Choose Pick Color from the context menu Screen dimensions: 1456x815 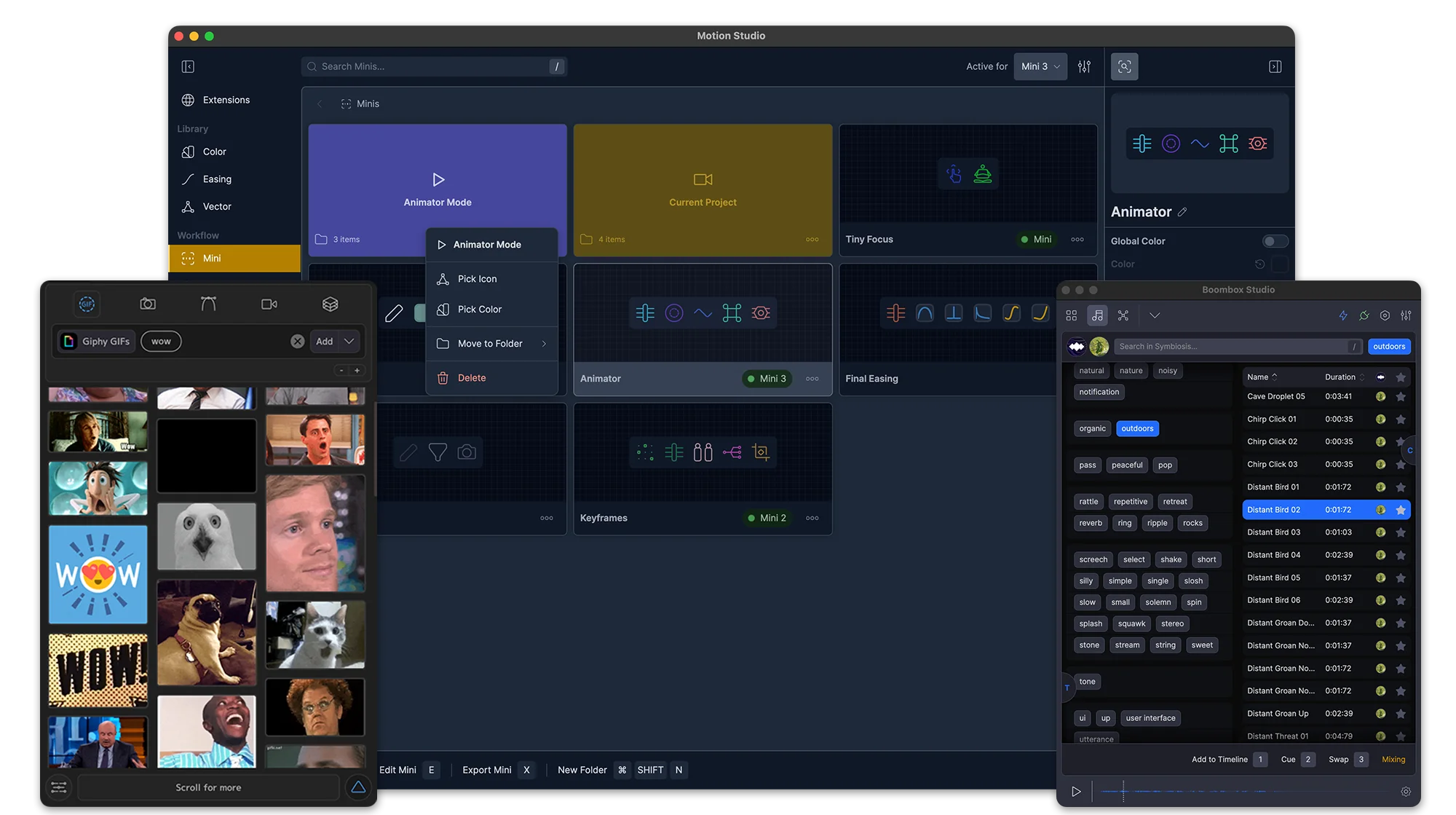[x=480, y=310]
